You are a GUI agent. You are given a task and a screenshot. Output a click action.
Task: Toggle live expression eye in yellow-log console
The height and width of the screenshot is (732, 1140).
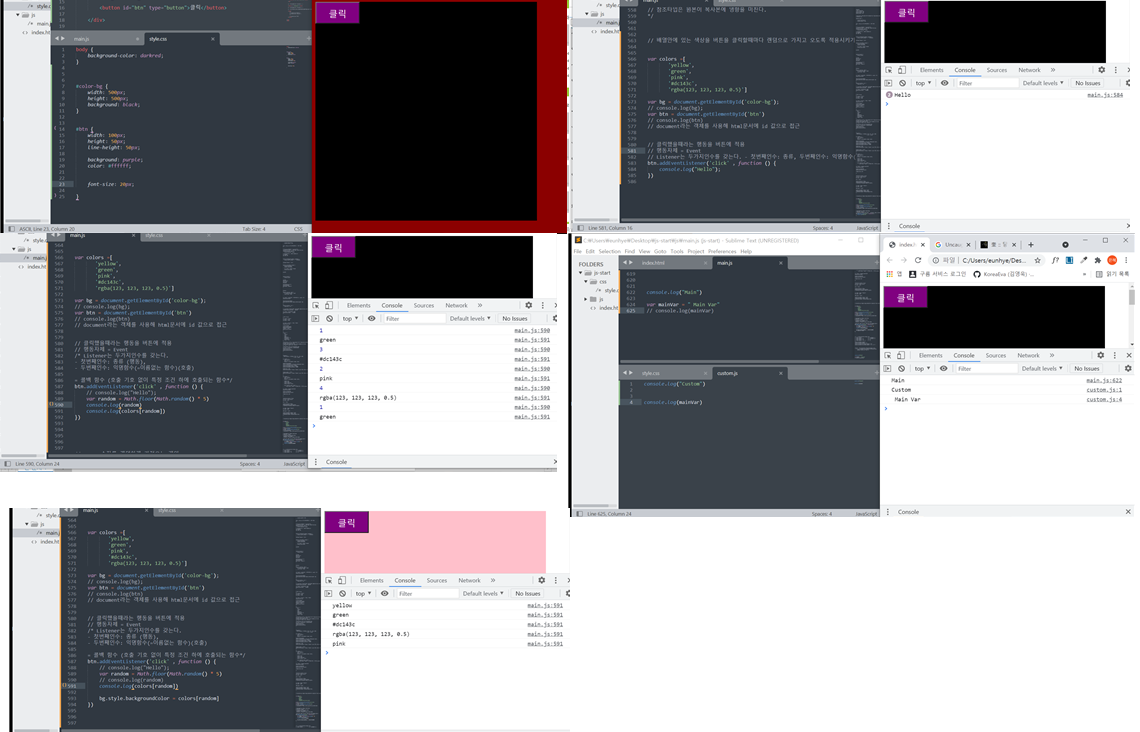[x=385, y=594]
